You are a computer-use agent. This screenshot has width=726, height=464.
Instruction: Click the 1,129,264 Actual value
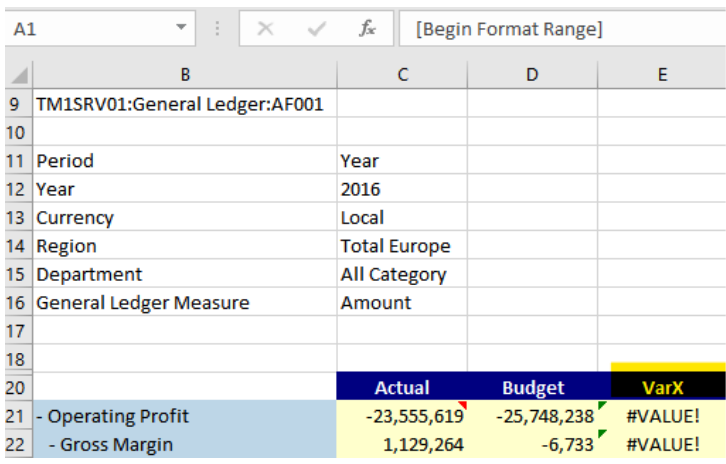coord(402,444)
